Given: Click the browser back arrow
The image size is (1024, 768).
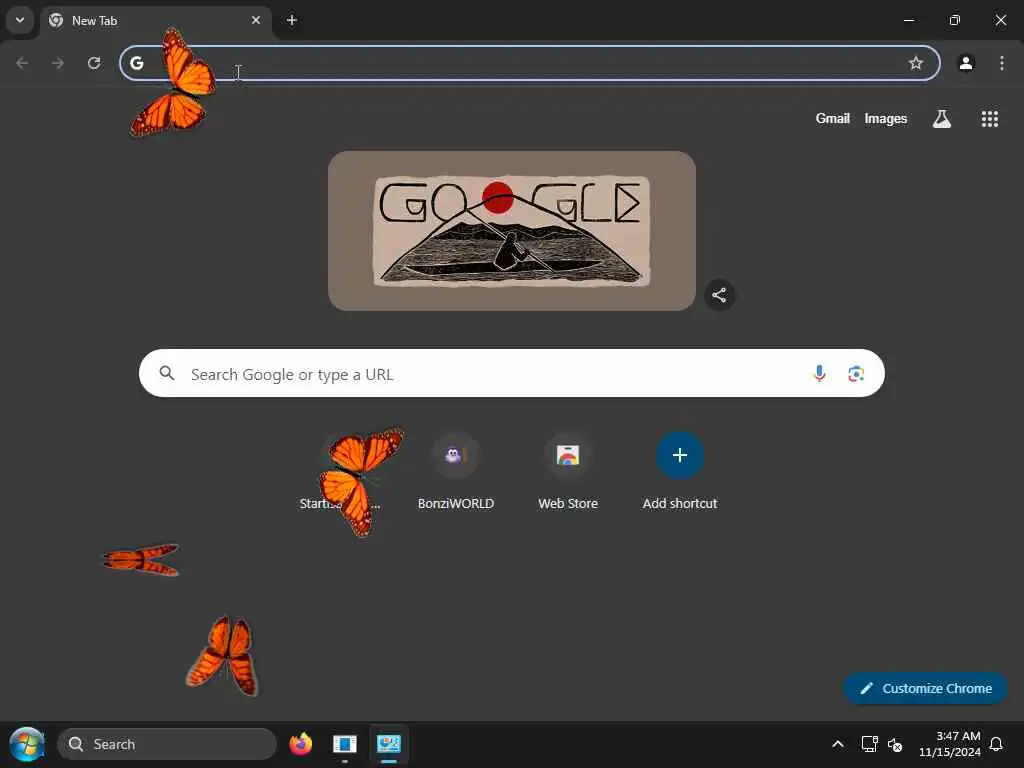Looking at the screenshot, I should tap(22, 63).
